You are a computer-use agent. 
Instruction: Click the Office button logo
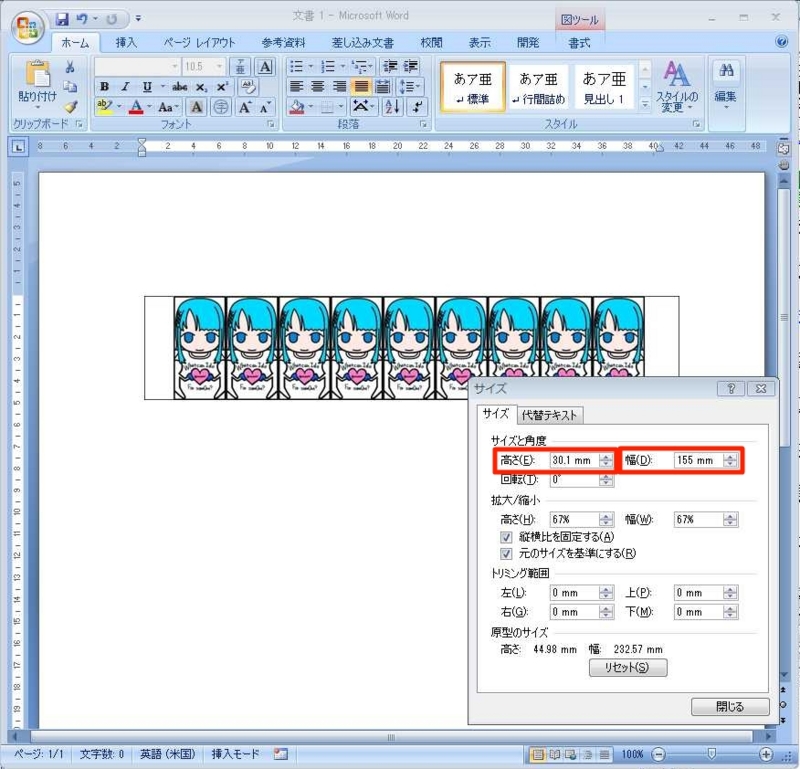pyautogui.click(x=28, y=27)
